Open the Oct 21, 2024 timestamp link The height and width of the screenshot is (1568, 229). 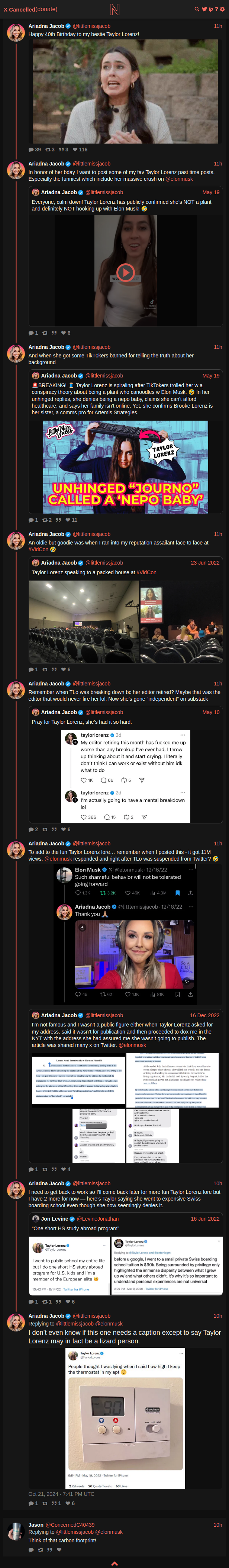61,1494
